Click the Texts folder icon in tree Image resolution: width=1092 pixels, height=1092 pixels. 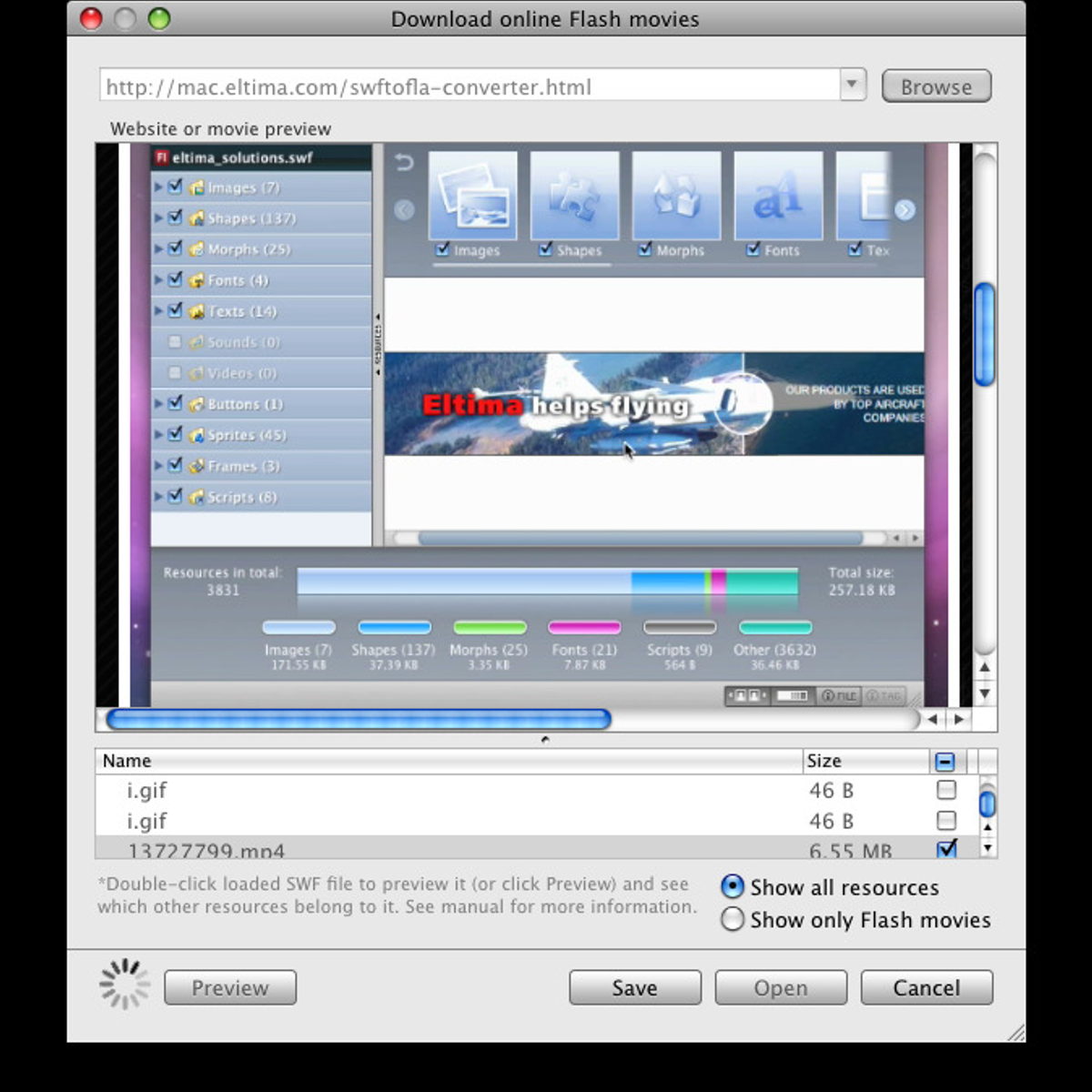(197, 311)
